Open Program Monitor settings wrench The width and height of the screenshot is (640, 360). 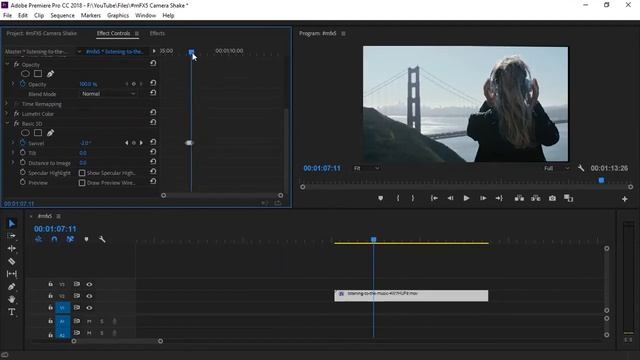(x=581, y=168)
